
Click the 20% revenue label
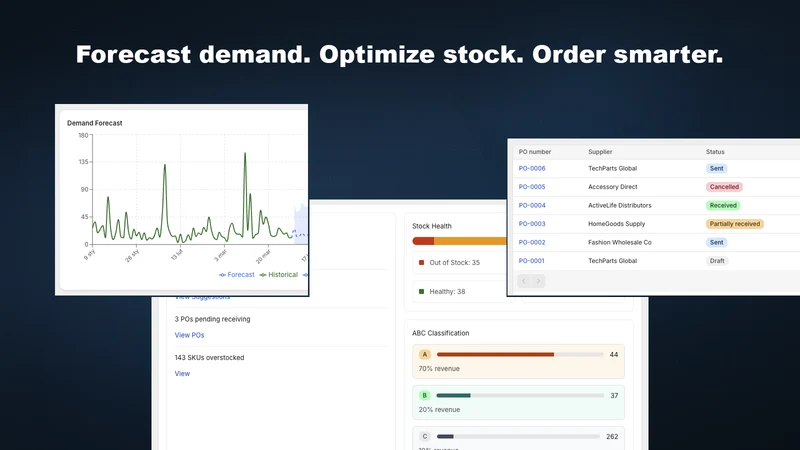439,410
